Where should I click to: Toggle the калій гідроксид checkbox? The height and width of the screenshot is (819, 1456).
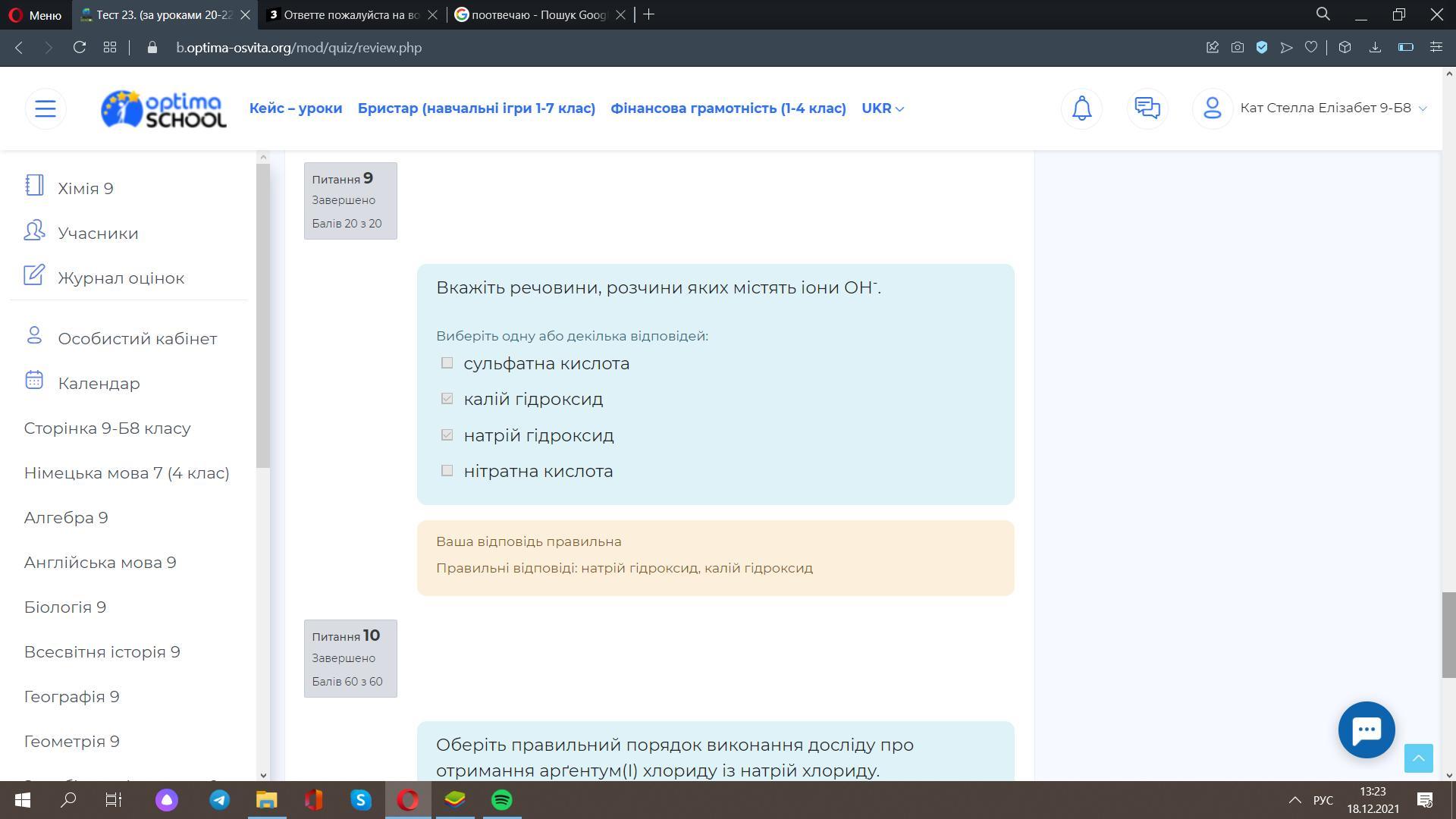(x=447, y=399)
